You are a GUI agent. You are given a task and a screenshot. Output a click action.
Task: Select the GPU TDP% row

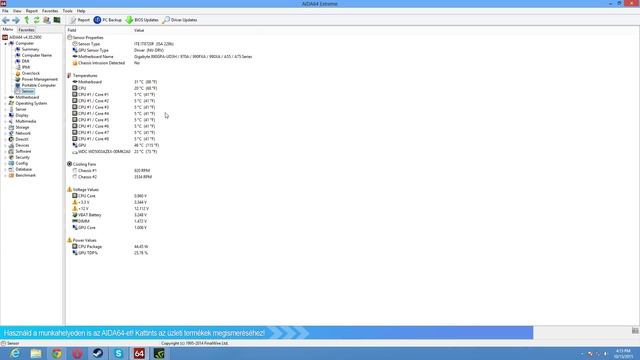click(x=110, y=253)
